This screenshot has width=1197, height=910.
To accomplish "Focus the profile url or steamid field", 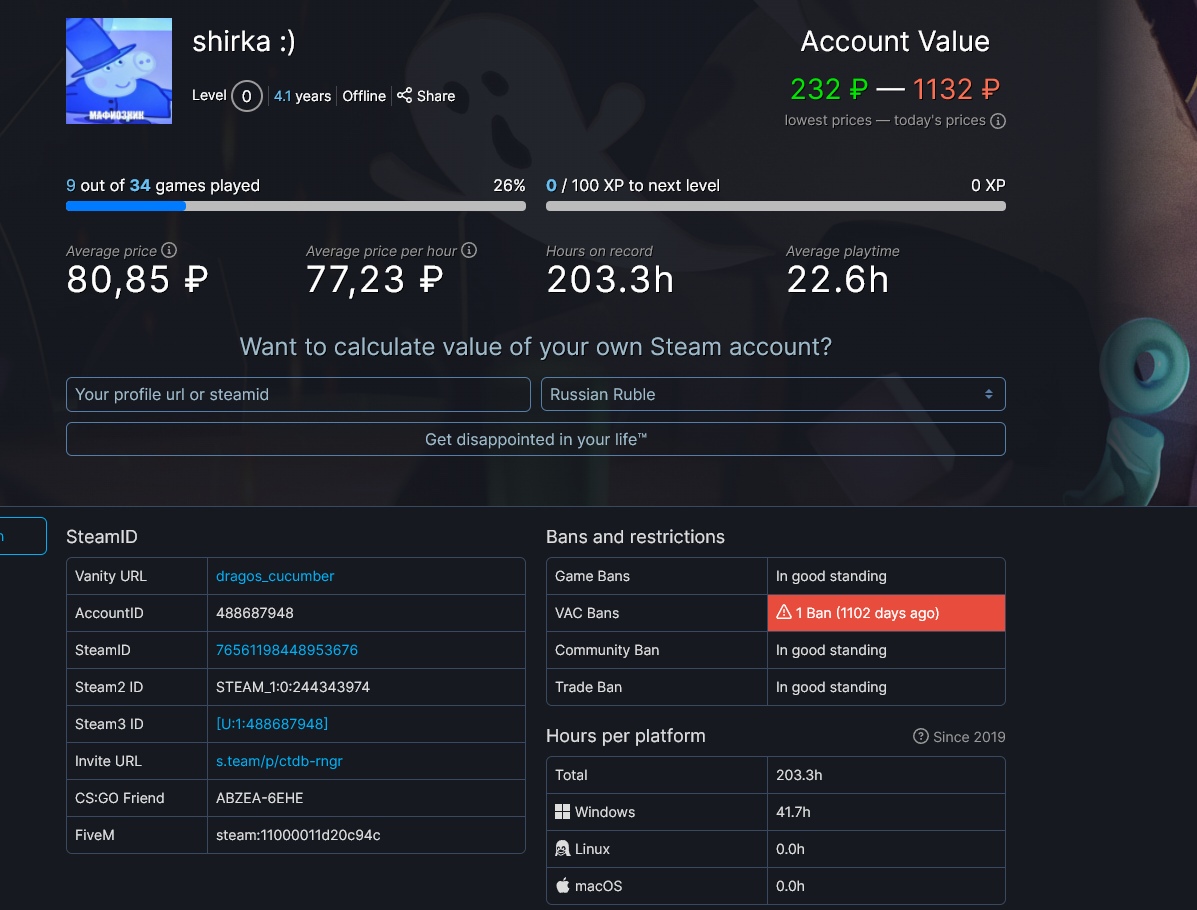I will click(x=298, y=394).
